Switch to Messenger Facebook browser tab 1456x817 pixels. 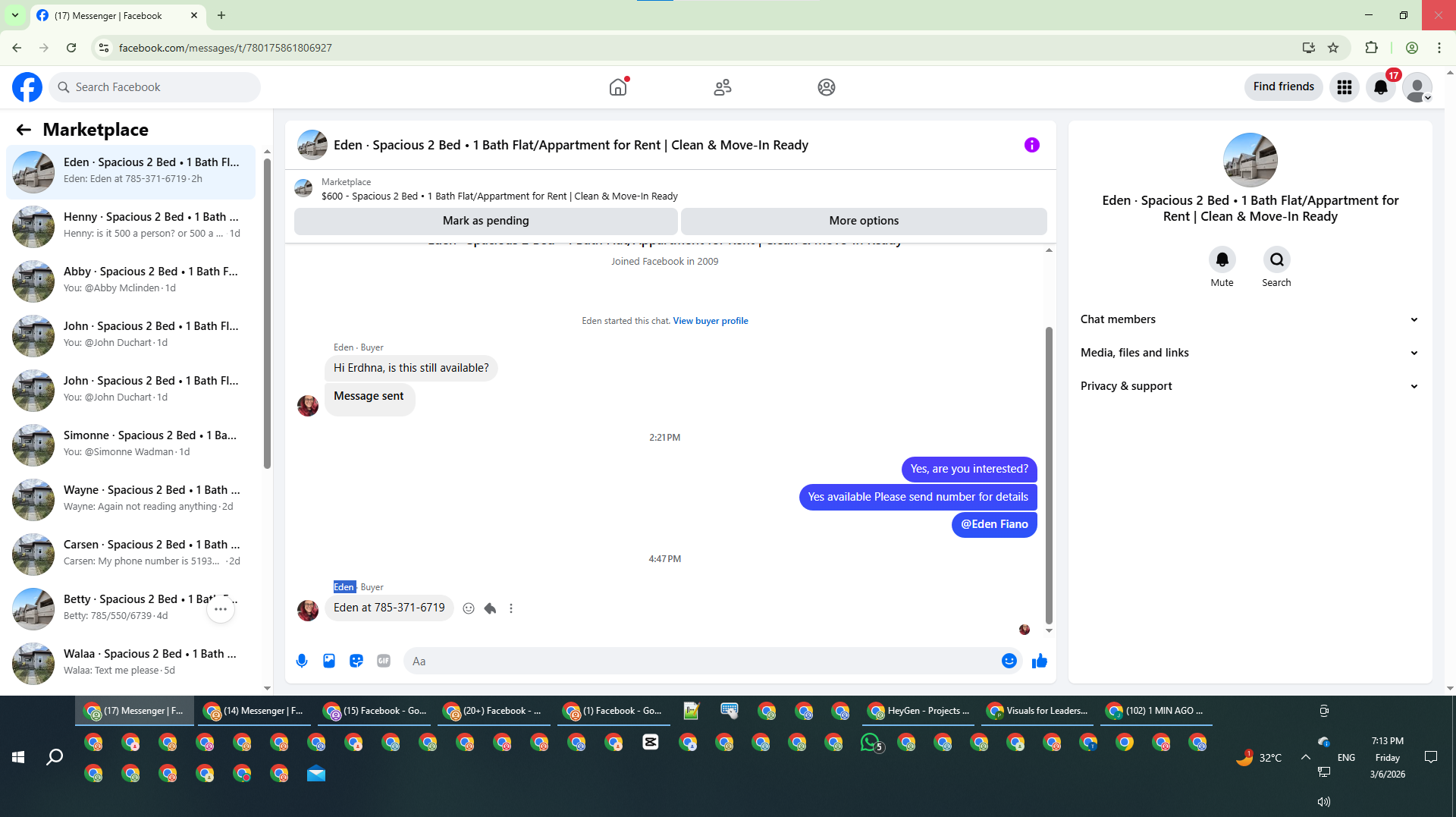point(118,16)
